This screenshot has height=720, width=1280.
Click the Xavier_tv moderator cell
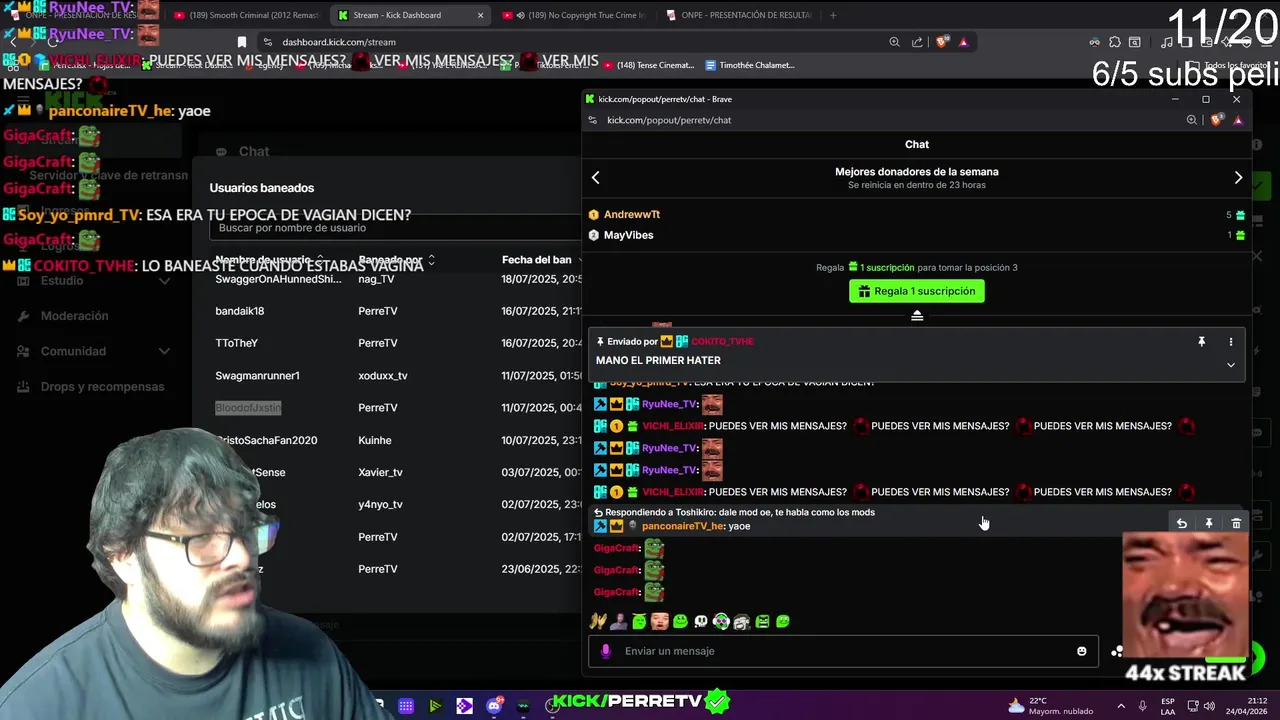(x=380, y=472)
